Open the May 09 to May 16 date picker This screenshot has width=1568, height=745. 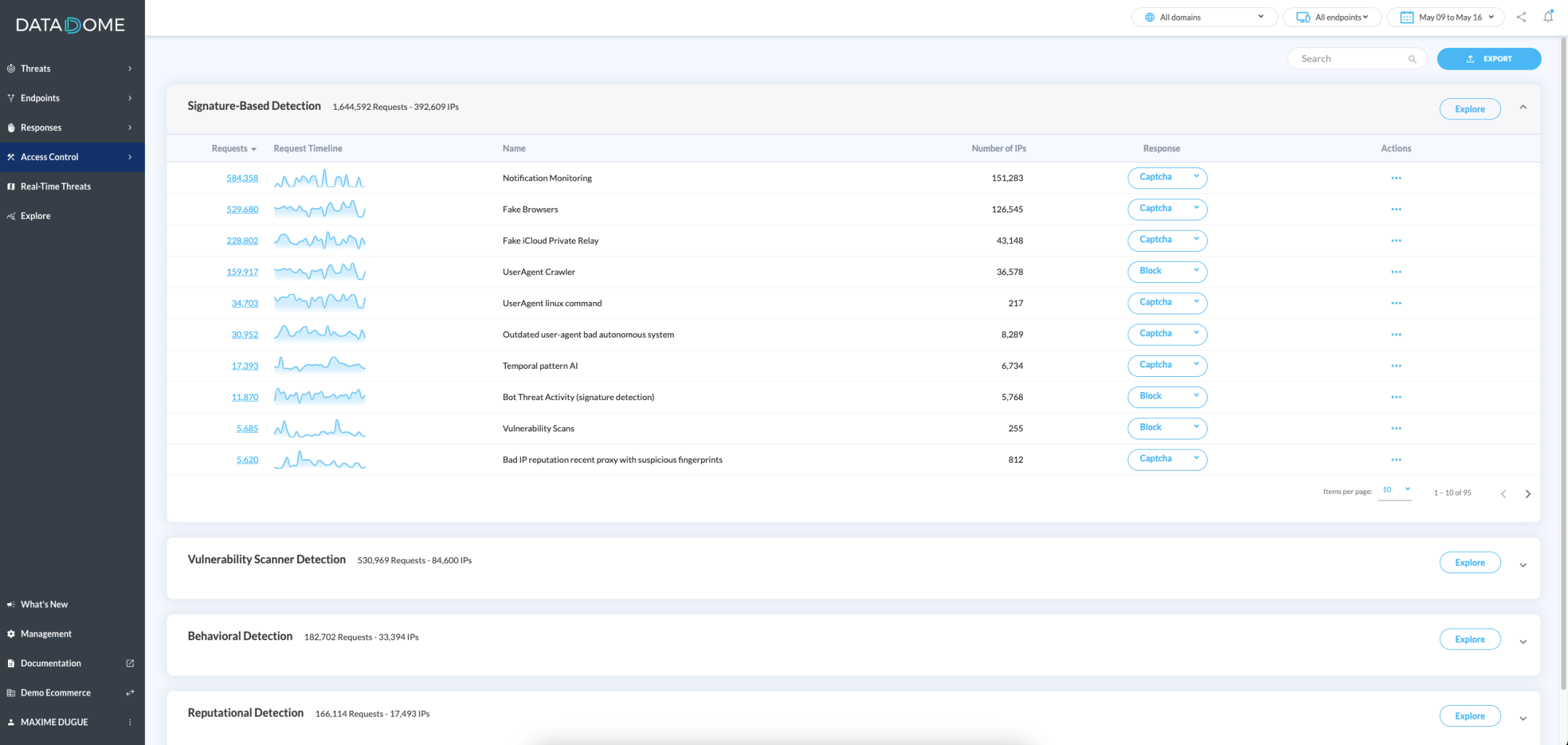tap(1446, 17)
